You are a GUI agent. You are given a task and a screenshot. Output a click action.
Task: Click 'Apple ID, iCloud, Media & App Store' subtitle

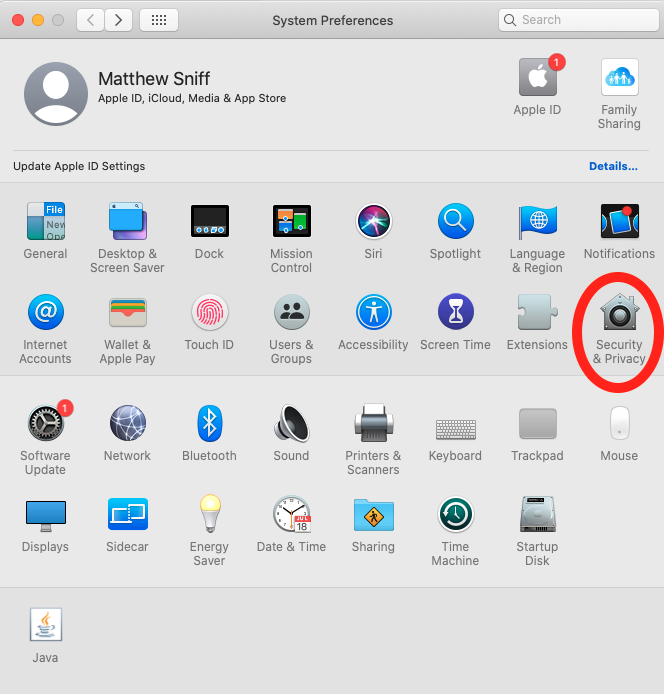click(x=192, y=98)
